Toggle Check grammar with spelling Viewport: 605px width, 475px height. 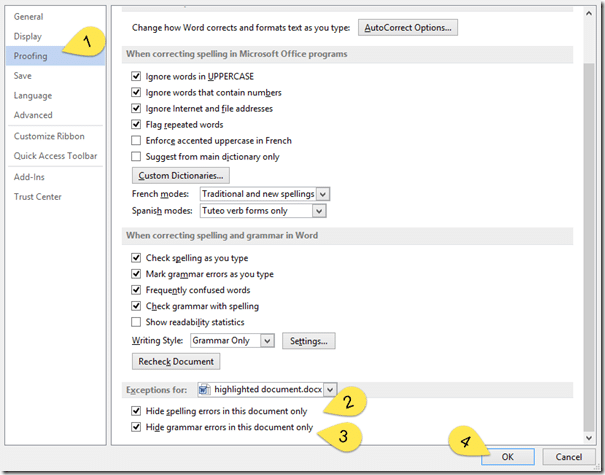(136, 306)
